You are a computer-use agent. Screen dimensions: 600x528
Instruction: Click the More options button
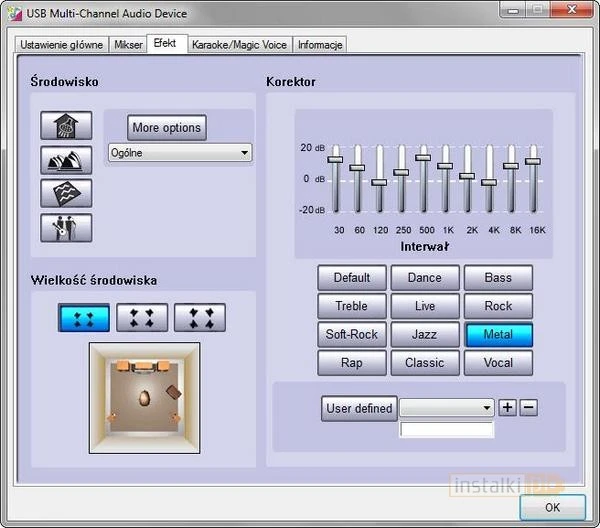167,128
